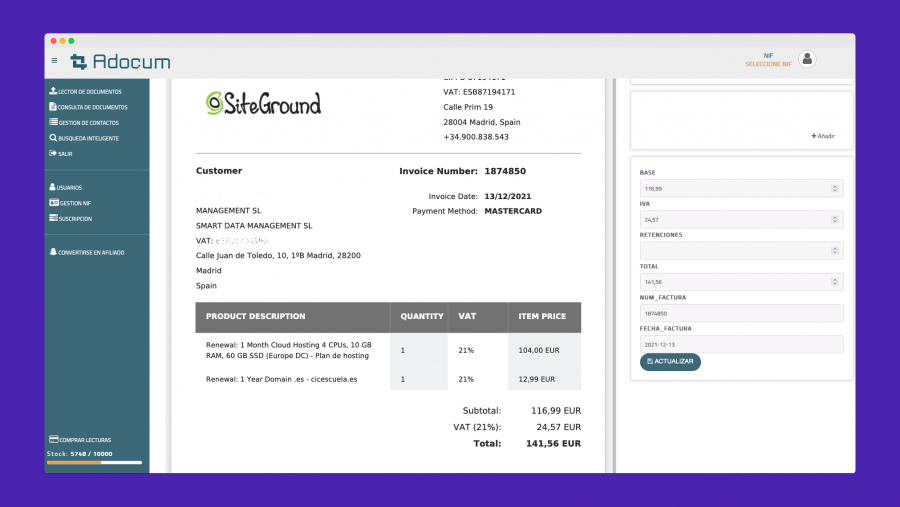The width and height of the screenshot is (900, 507).
Task: Focus the Retenciones input field
Action: click(x=742, y=251)
